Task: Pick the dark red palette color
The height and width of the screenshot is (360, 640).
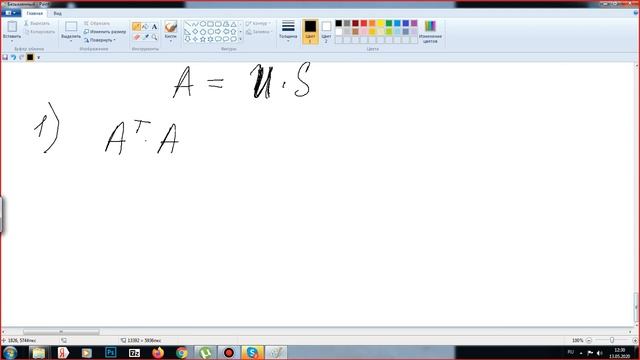Action: click(356, 23)
